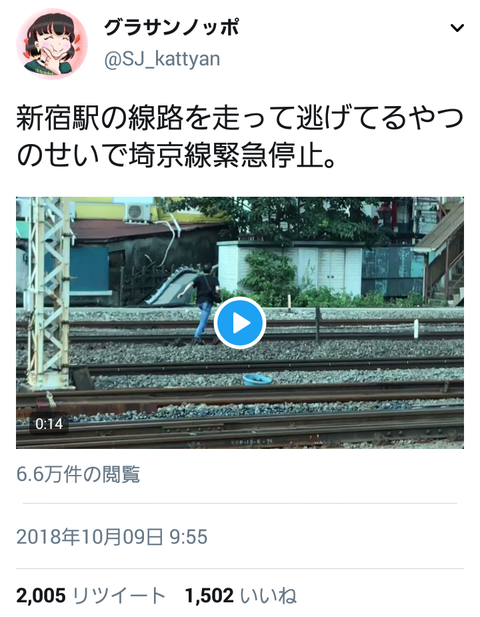Open the @SJ_kattyan handle link

point(162,59)
